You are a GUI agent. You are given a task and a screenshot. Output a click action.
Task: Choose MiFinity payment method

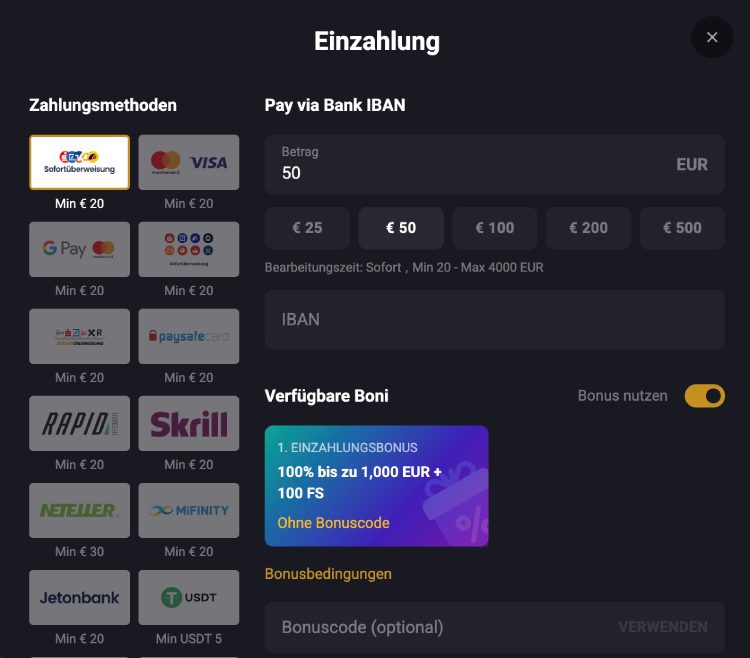(x=188, y=510)
